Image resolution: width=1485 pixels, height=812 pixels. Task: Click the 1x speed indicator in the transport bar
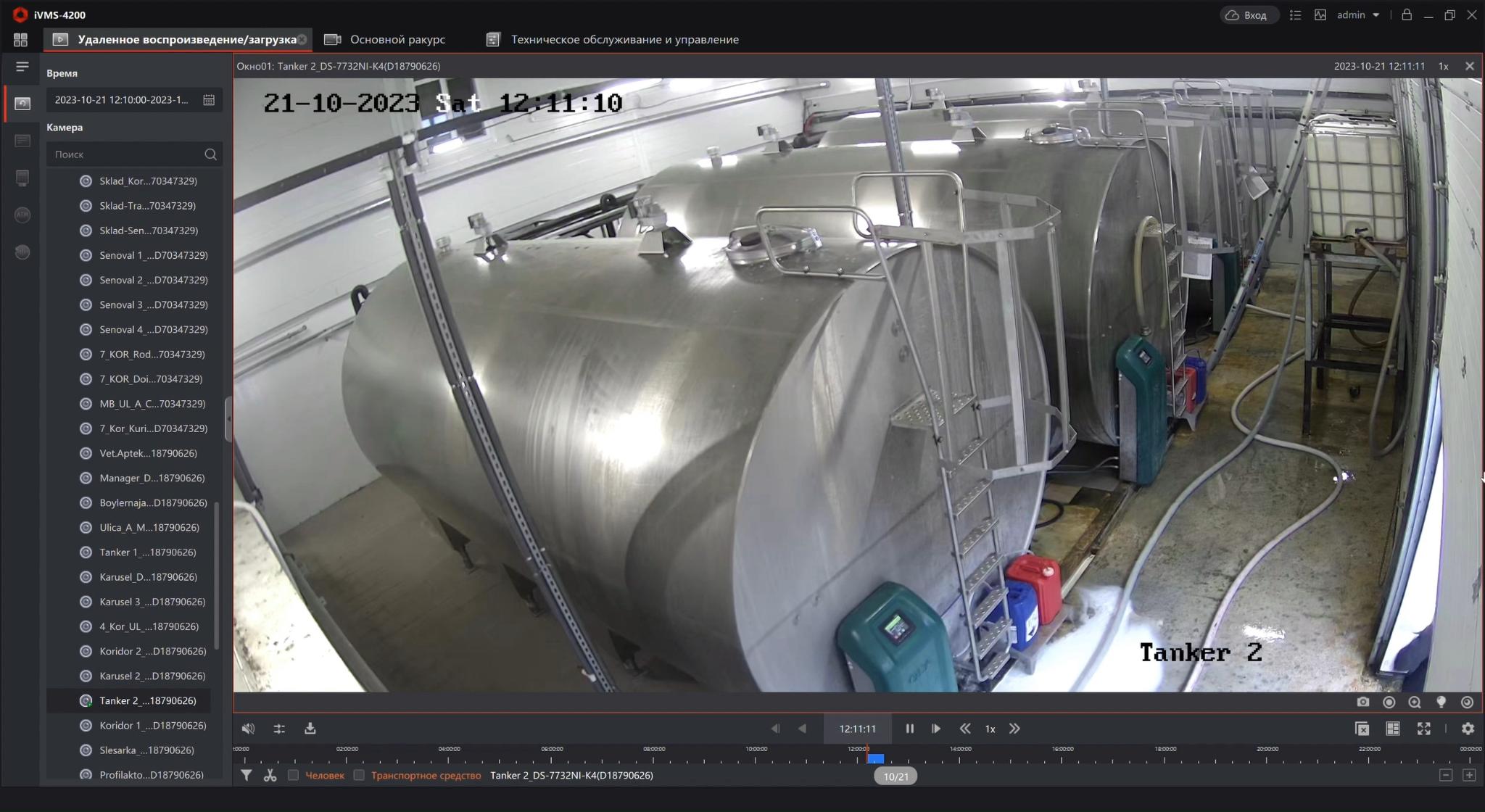(990, 729)
